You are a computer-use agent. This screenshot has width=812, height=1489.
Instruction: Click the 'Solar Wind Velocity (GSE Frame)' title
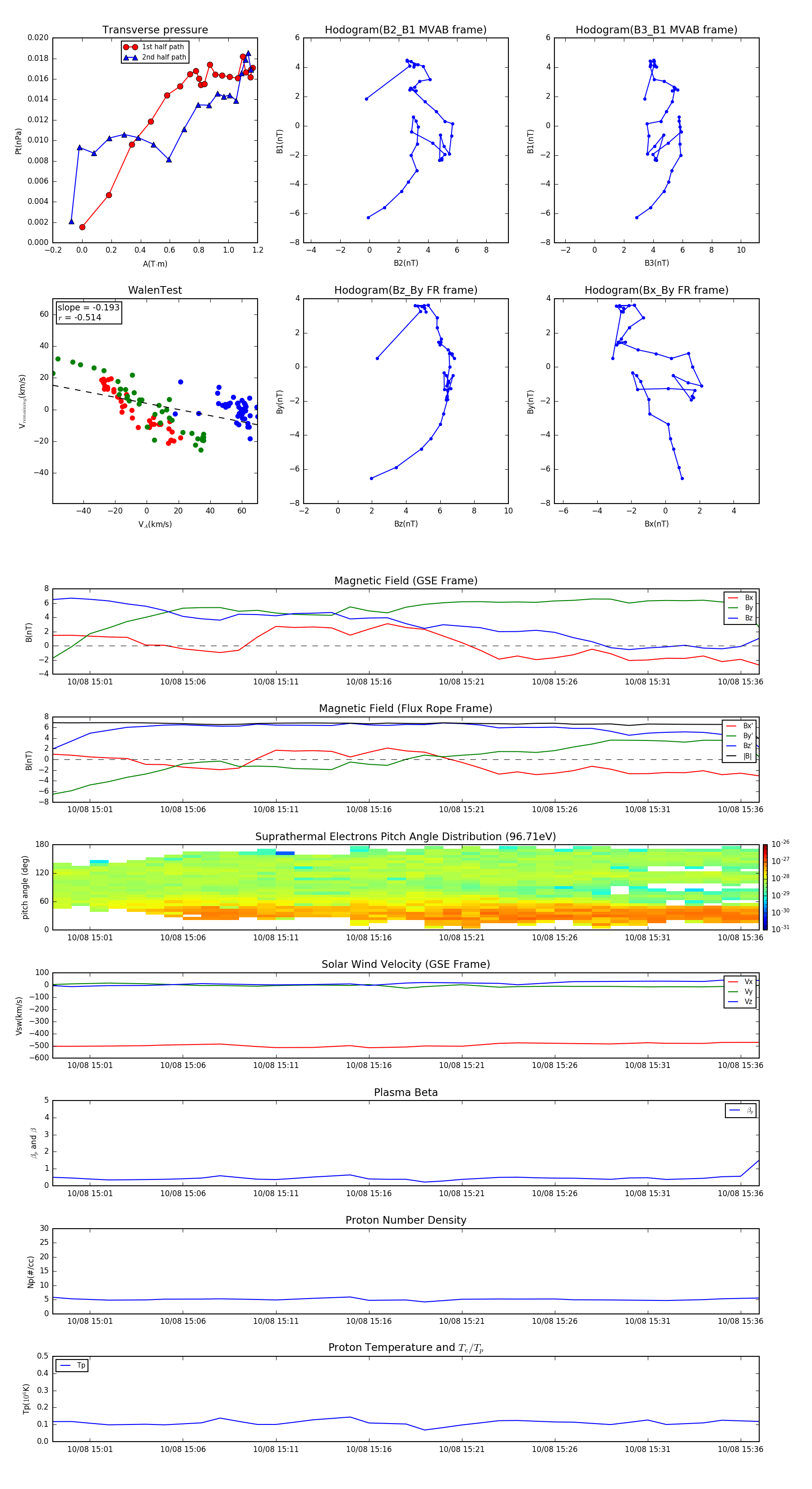click(x=406, y=964)
